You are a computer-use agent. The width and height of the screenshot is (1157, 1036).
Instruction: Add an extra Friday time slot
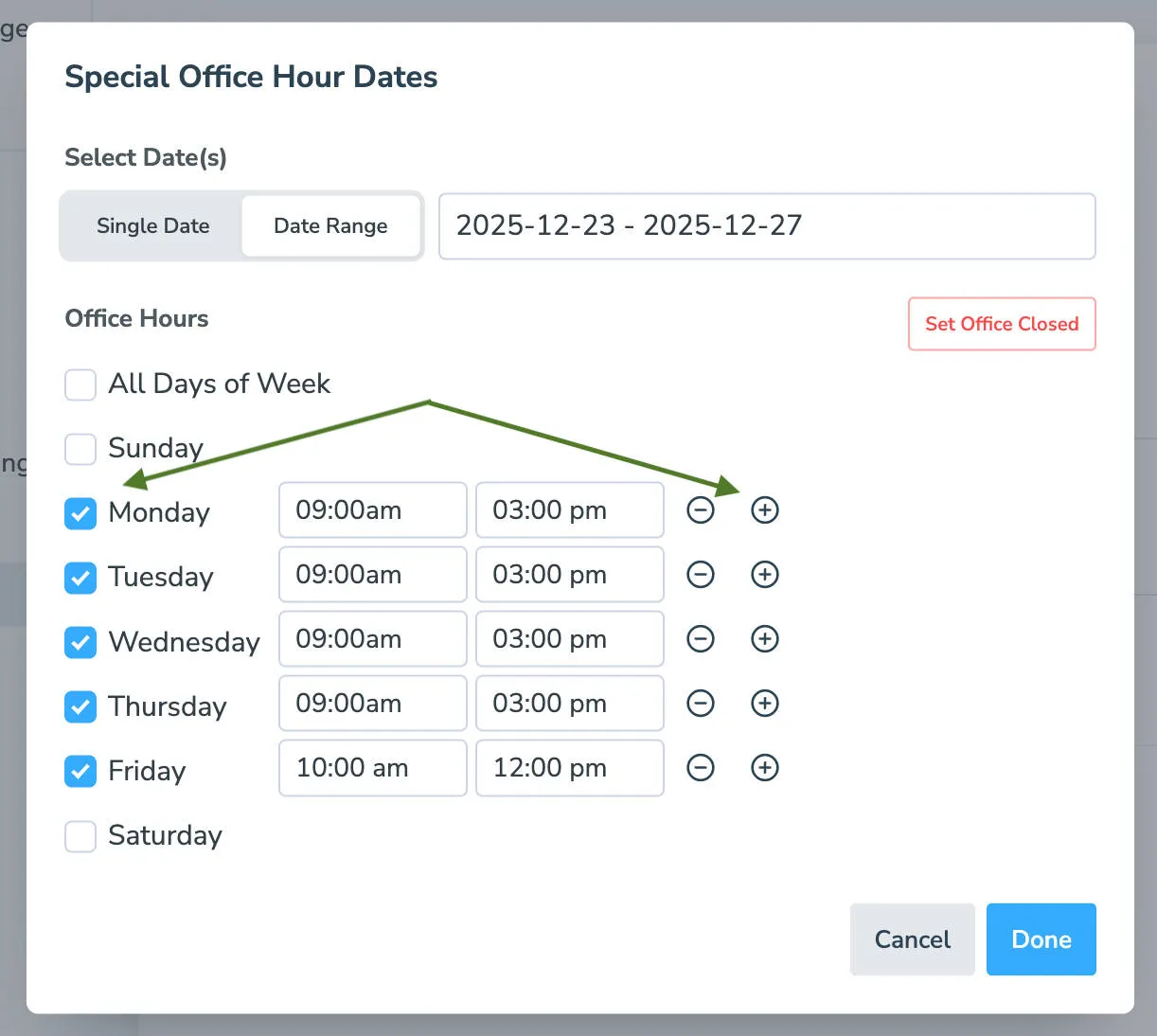(764, 767)
